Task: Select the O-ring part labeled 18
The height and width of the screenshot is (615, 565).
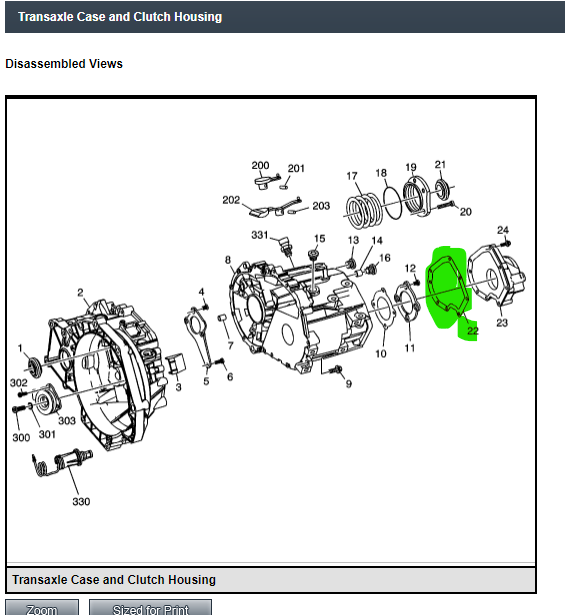Action: 392,203
